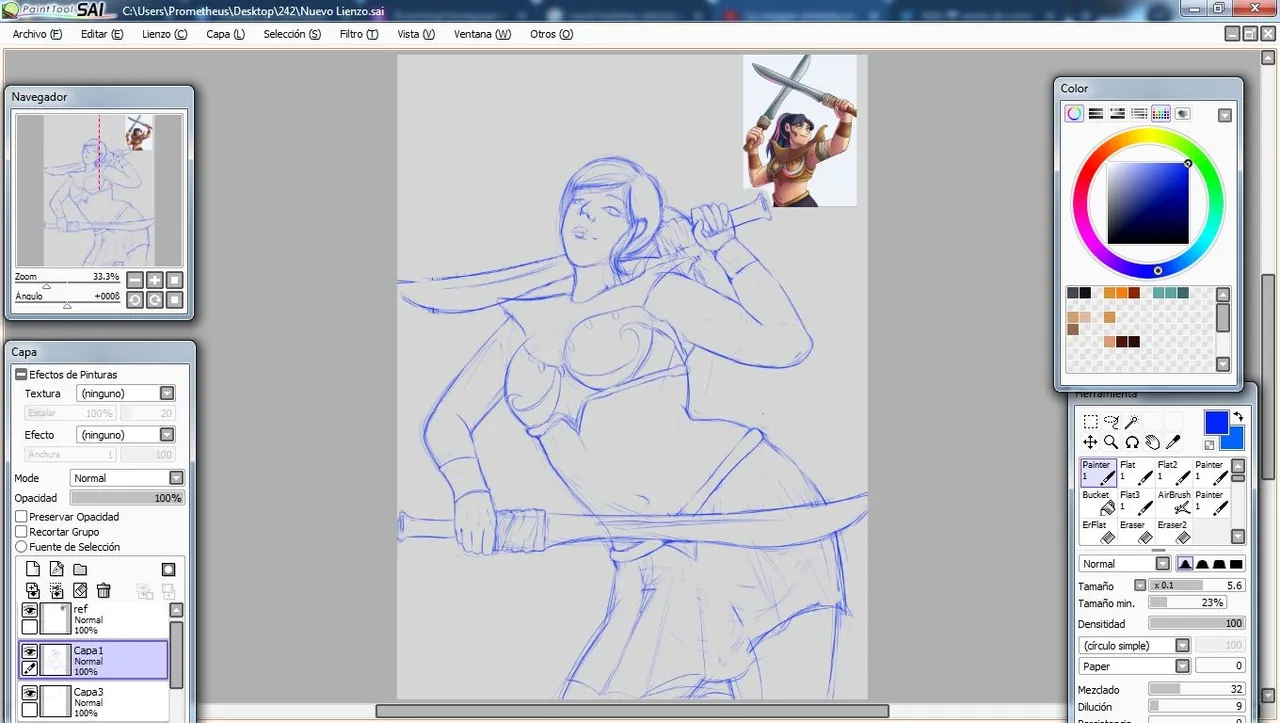Open the Lienzo menu
Screen dimensions: 1280x723
(x=165, y=34)
